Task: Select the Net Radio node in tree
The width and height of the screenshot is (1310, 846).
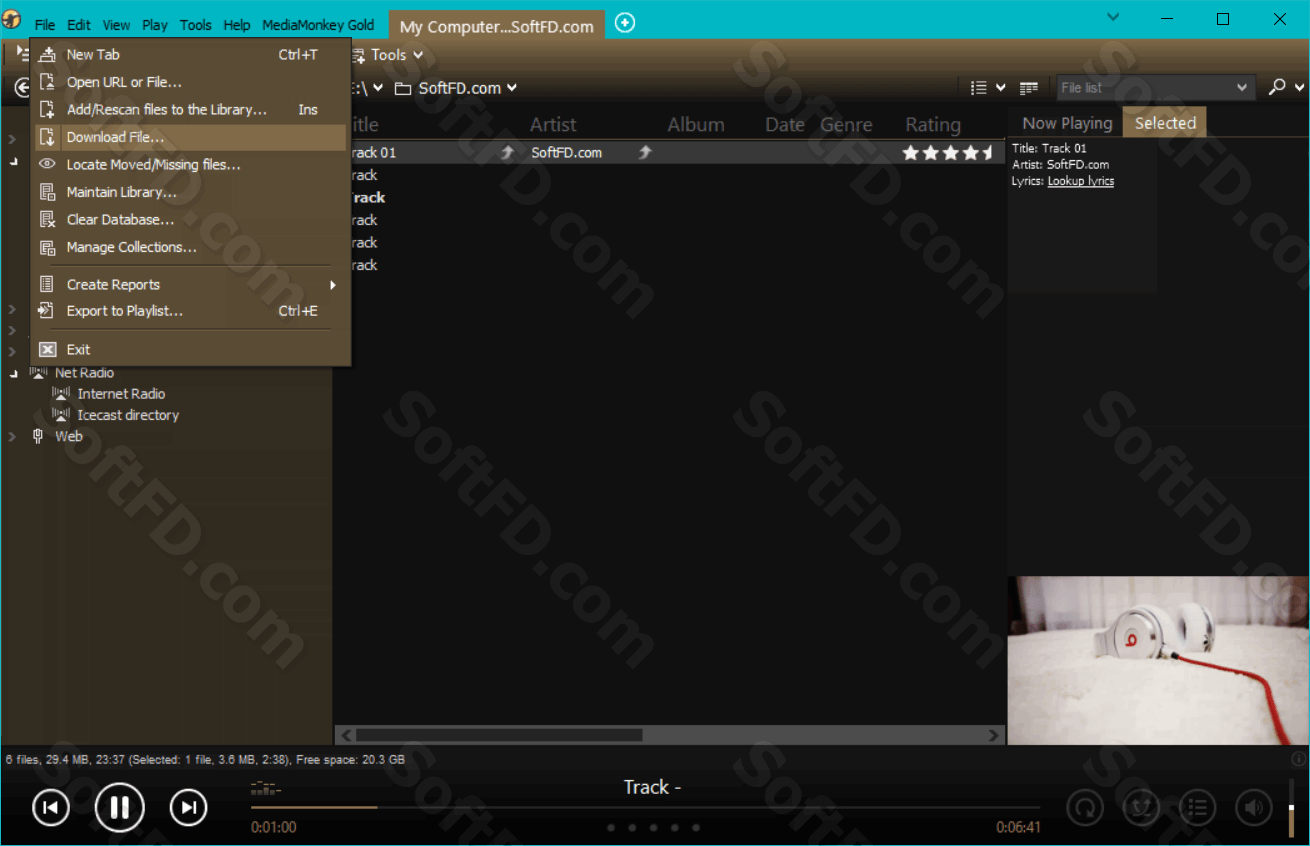Action: (x=84, y=372)
